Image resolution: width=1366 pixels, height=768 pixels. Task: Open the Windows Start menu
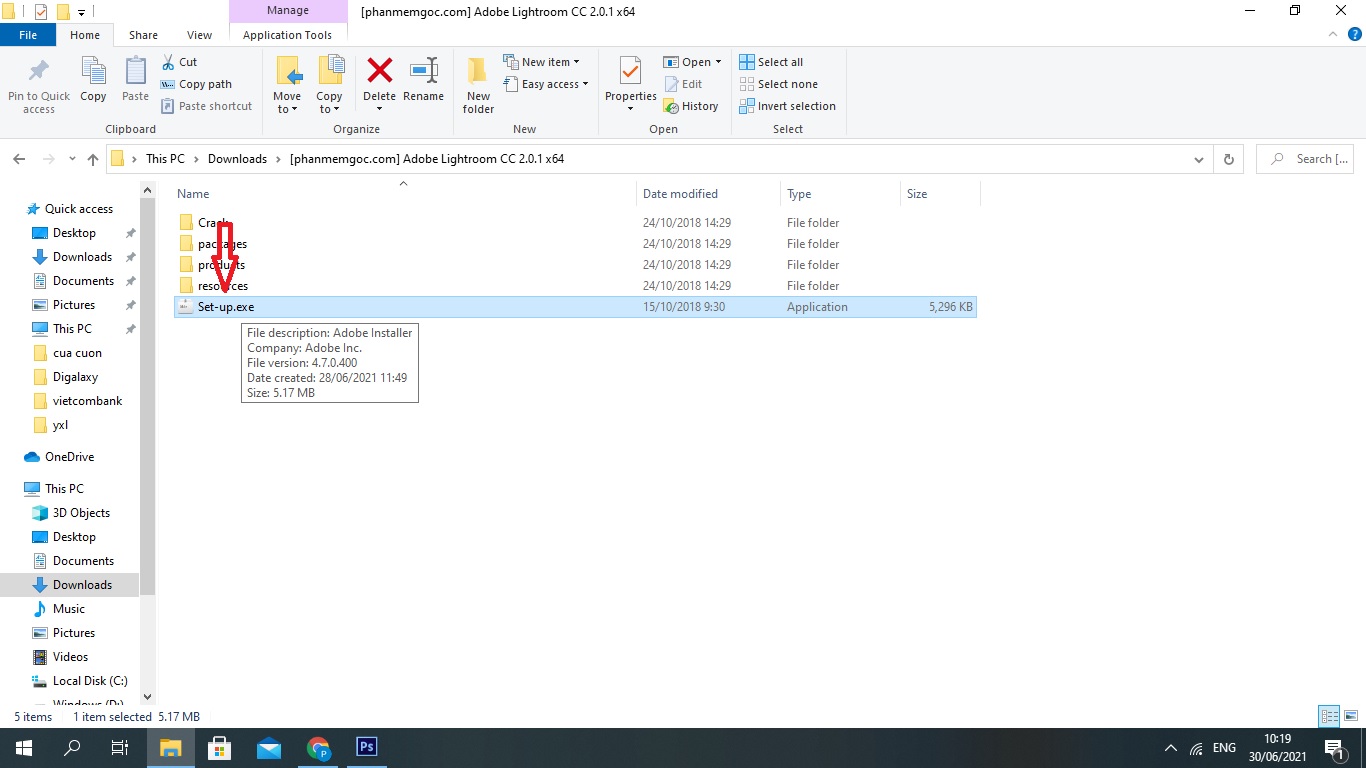pyautogui.click(x=24, y=748)
